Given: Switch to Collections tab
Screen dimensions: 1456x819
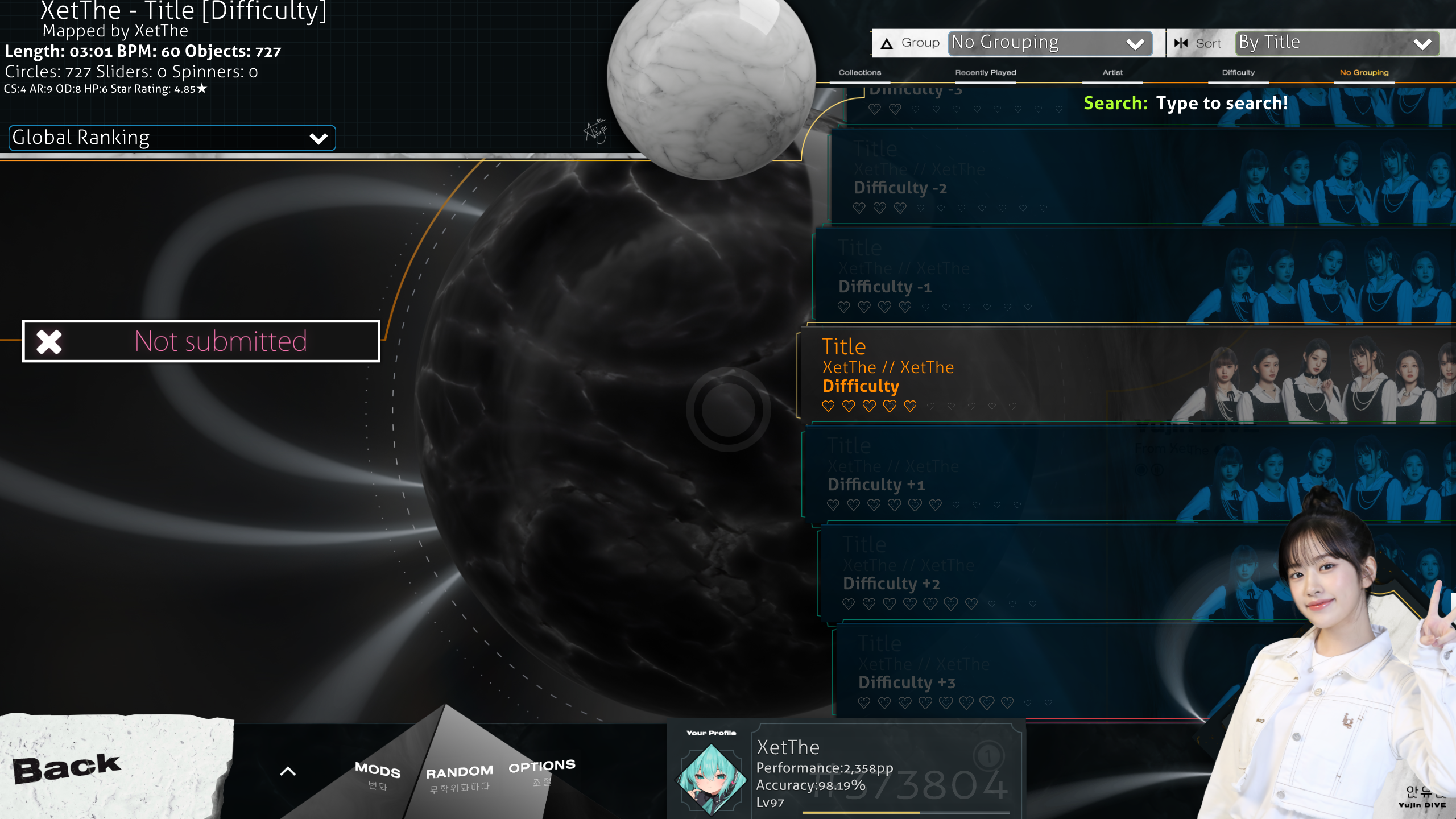Looking at the screenshot, I should click(859, 71).
